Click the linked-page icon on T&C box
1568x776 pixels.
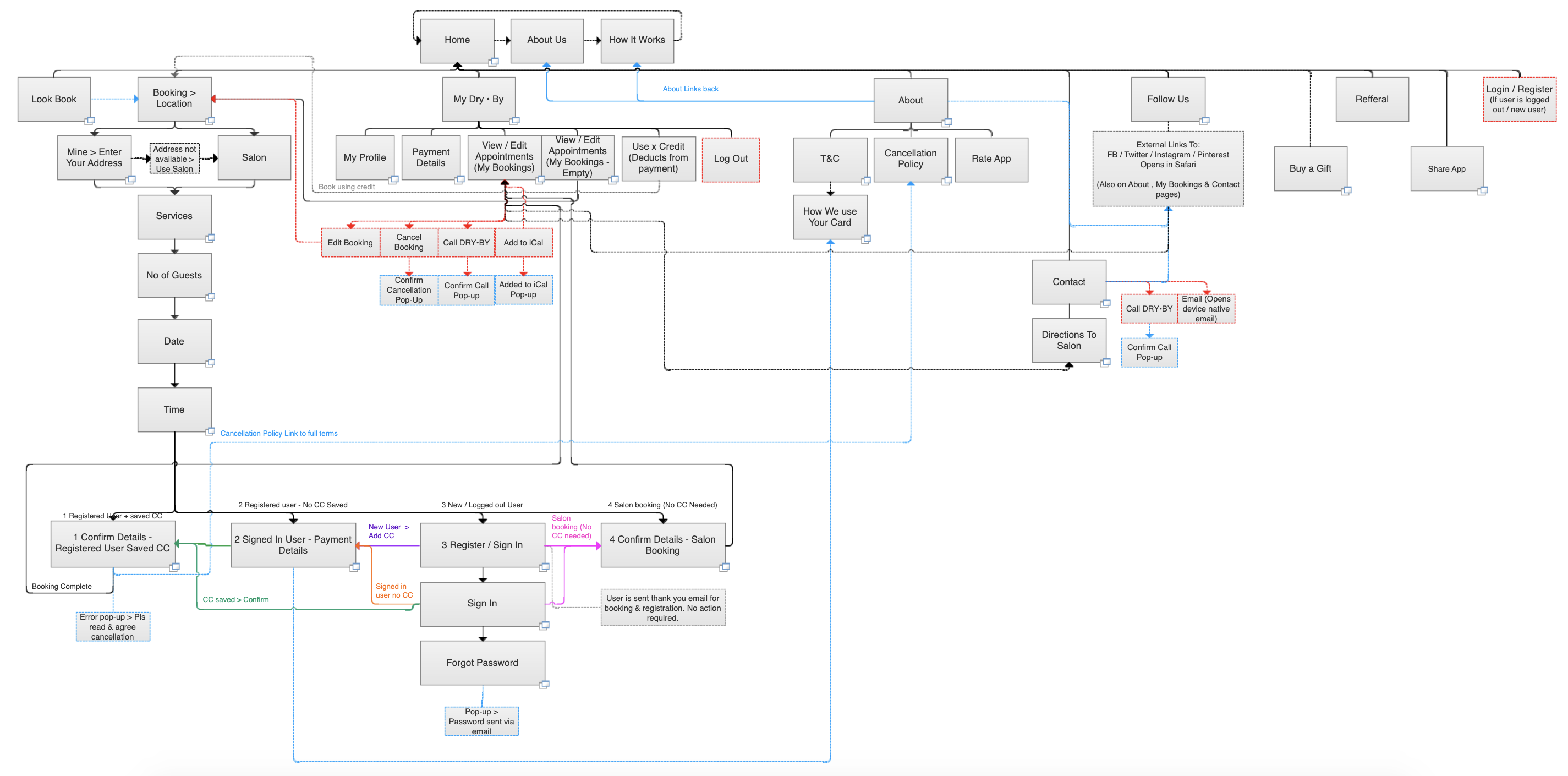click(x=865, y=181)
